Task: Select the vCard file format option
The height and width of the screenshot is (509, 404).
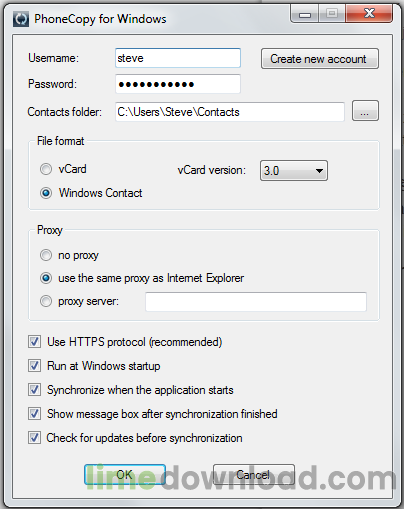Action: point(46,169)
